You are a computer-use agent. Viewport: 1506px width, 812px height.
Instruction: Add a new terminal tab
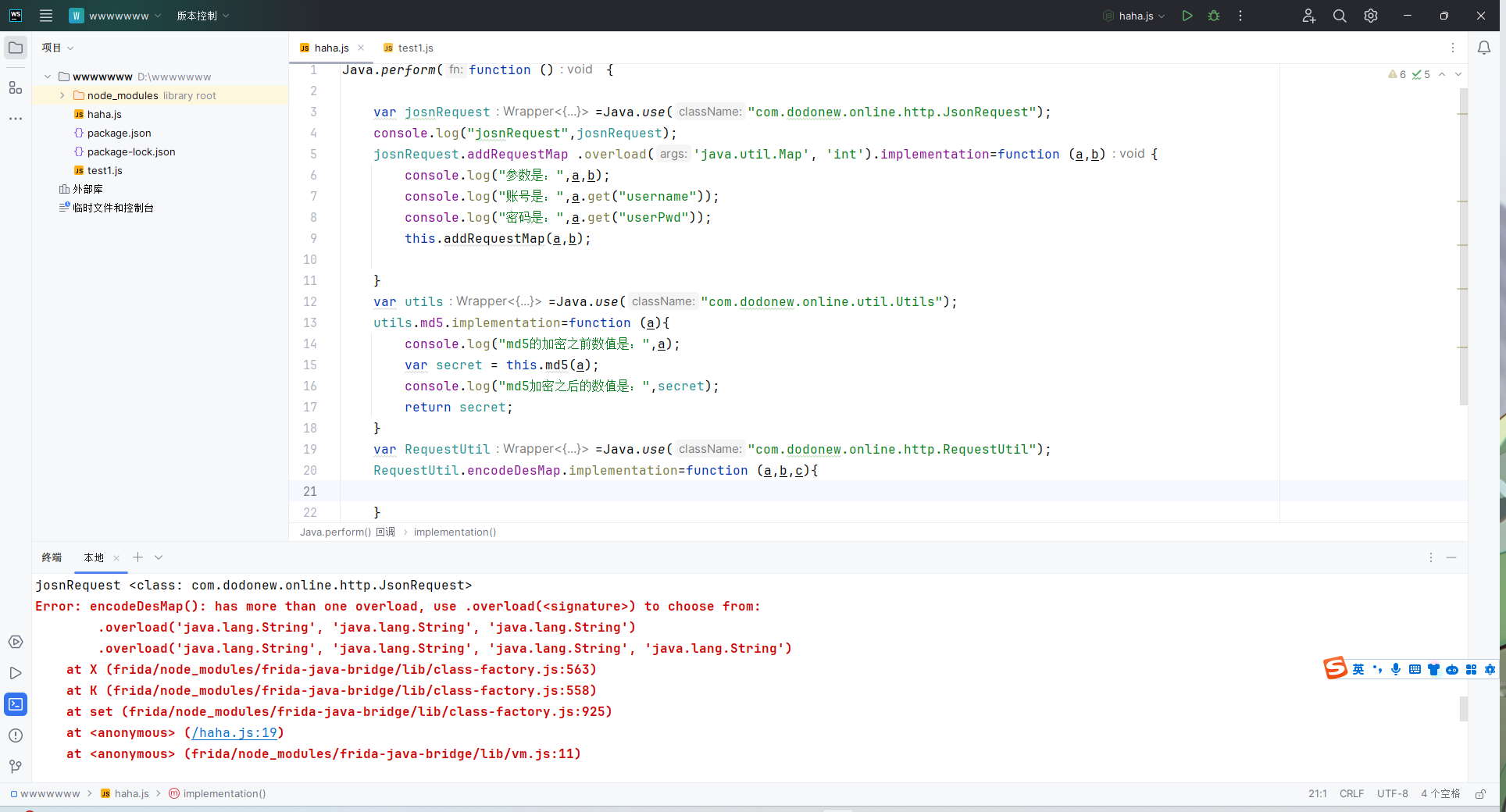tap(137, 557)
